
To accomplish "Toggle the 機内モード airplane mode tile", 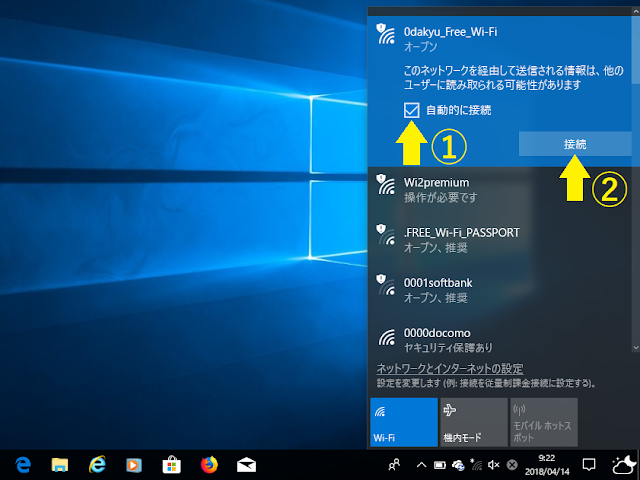I will click(x=474, y=422).
